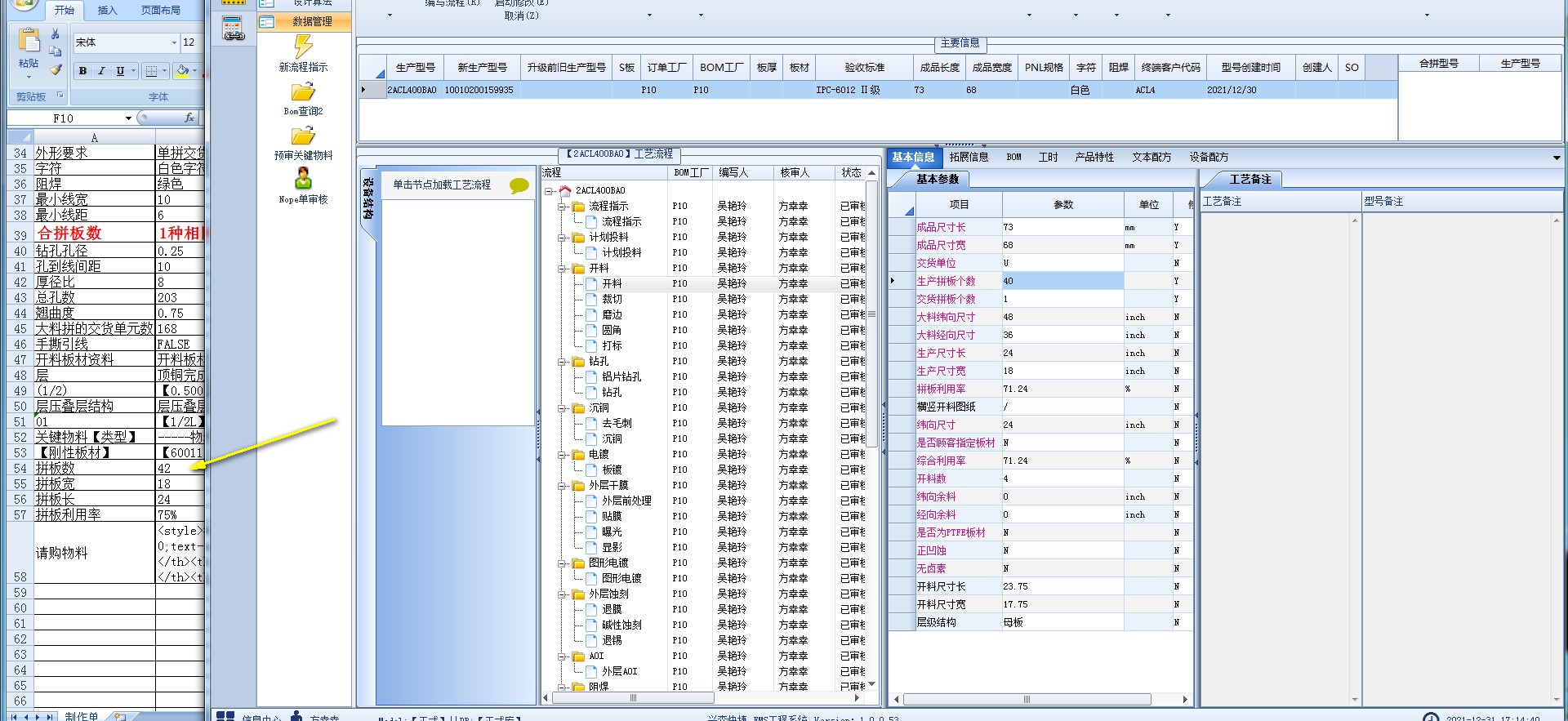This screenshot has height=721, width=1568.
Task: Click the fx insert function icon
Action: tap(189, 118)
